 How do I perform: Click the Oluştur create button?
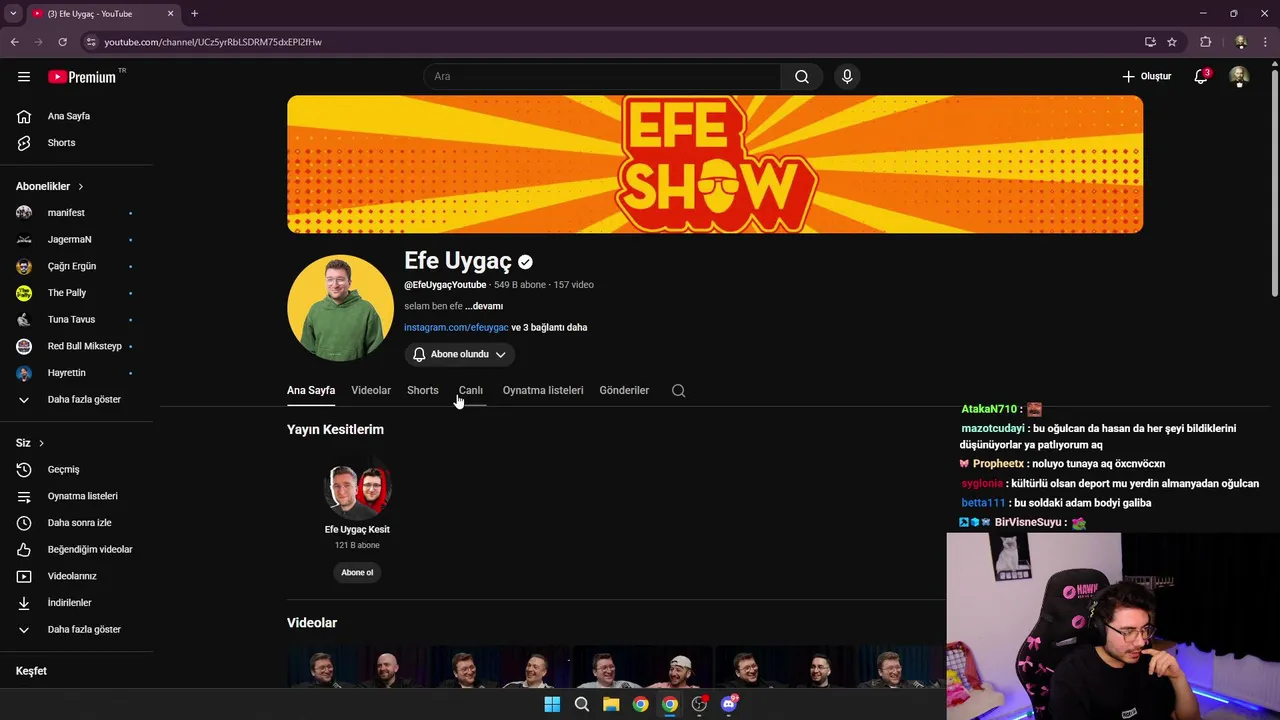tap(1147, 77)
